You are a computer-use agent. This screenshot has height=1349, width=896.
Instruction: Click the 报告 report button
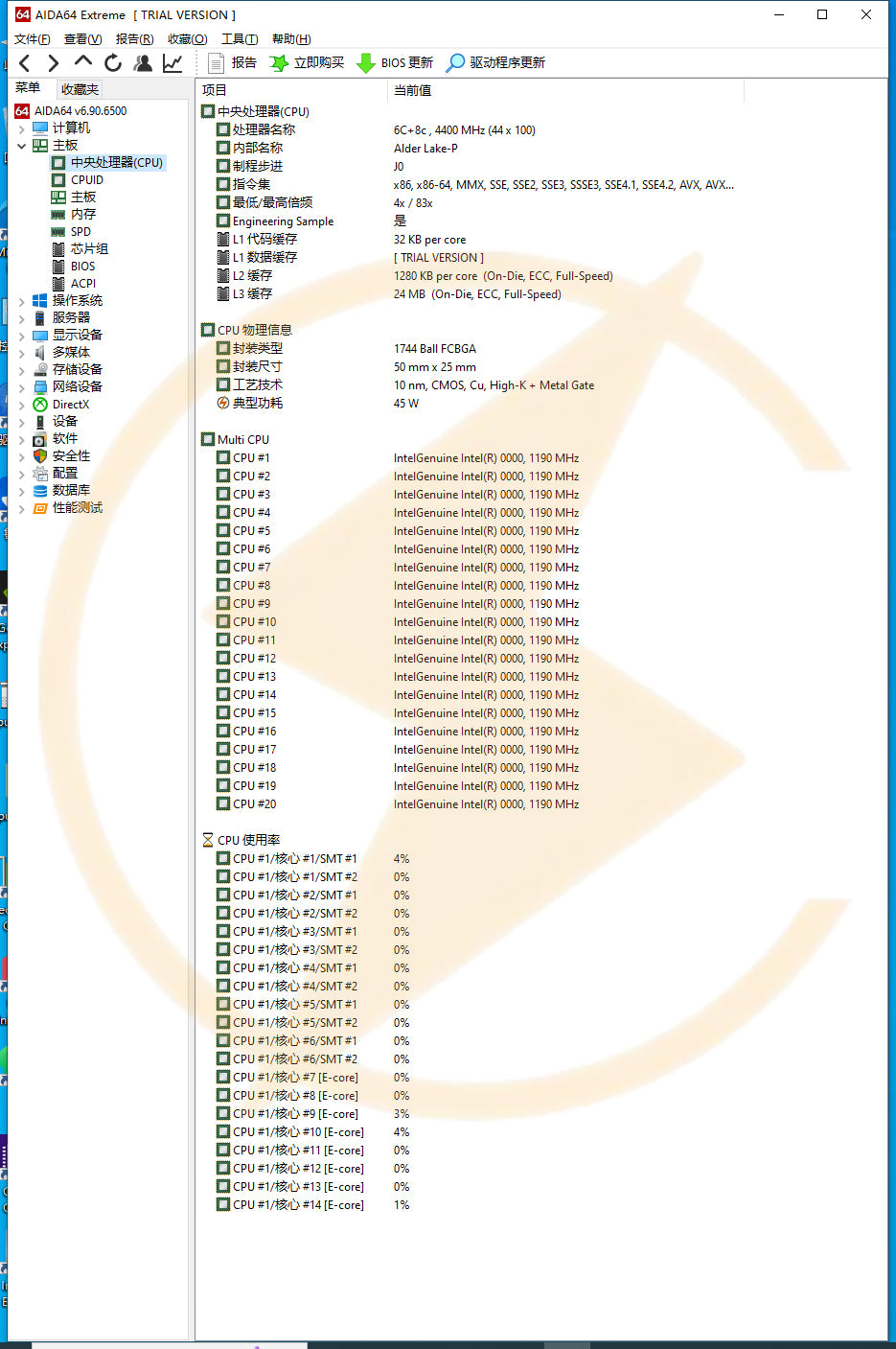point(233,63)
